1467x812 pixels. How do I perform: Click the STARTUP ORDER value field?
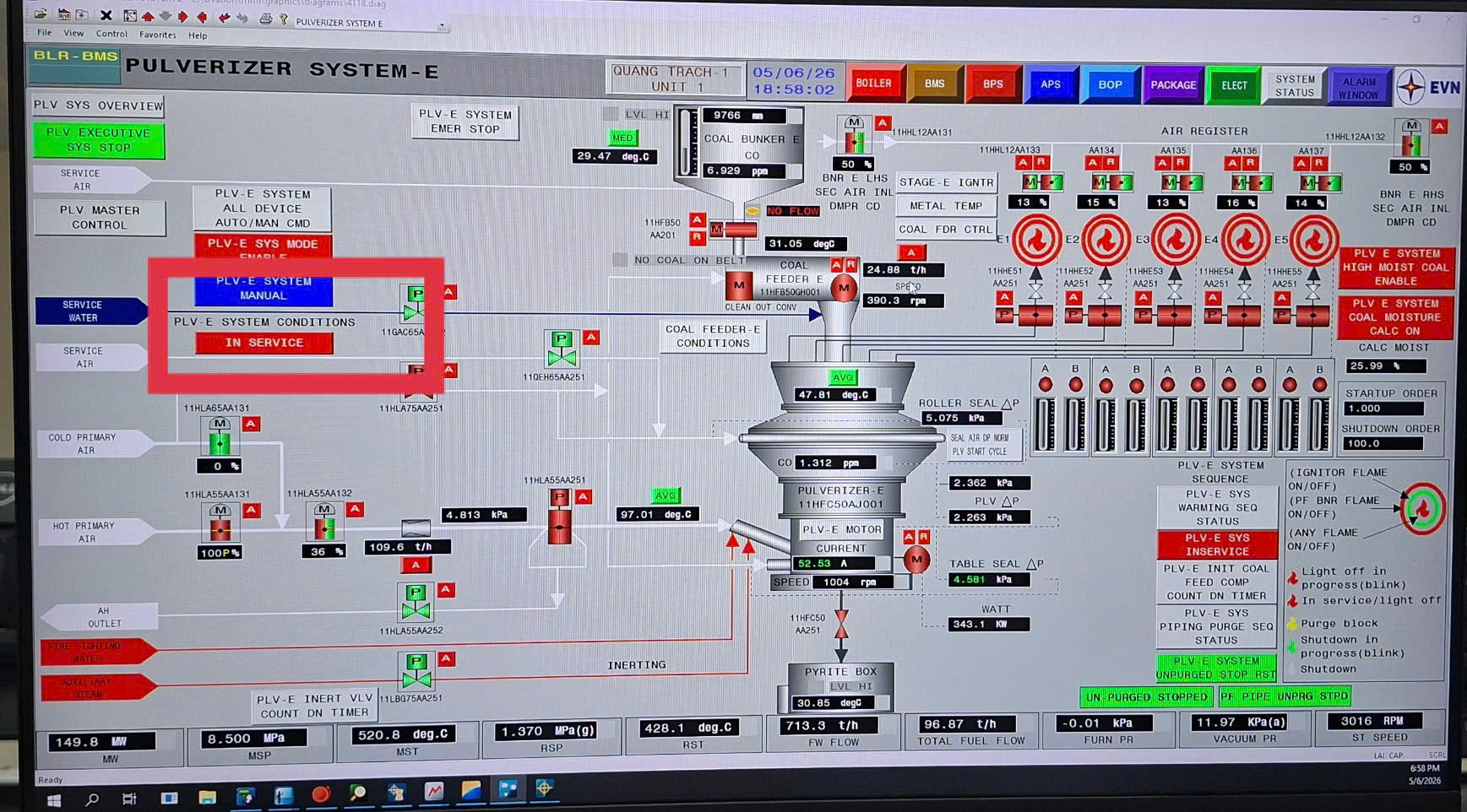pyautogui.click(x=1383, y=409)
